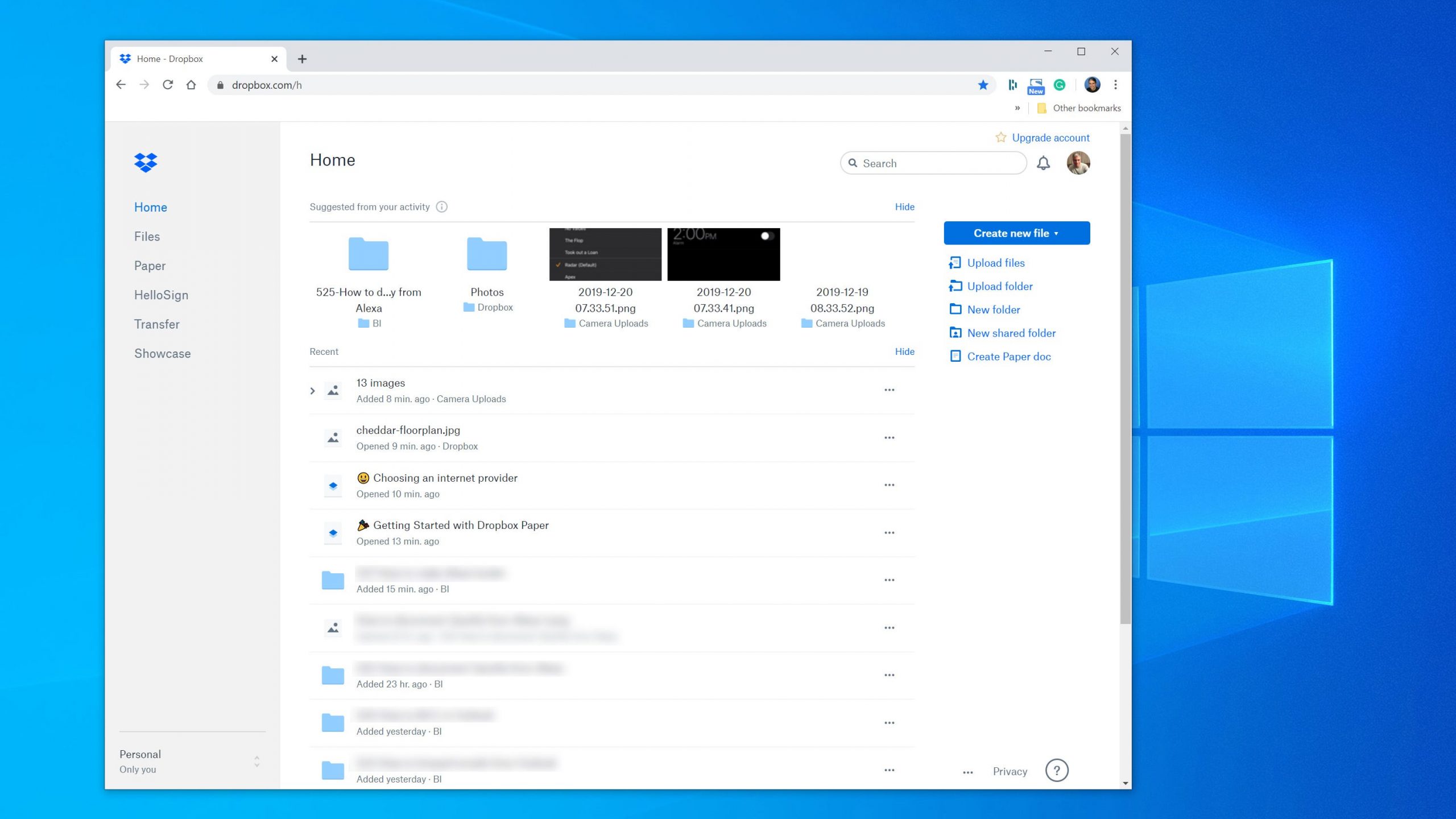Select the Paper menu item in sidebar
The height and width of the screenshot is (819, 1456).
151,265
